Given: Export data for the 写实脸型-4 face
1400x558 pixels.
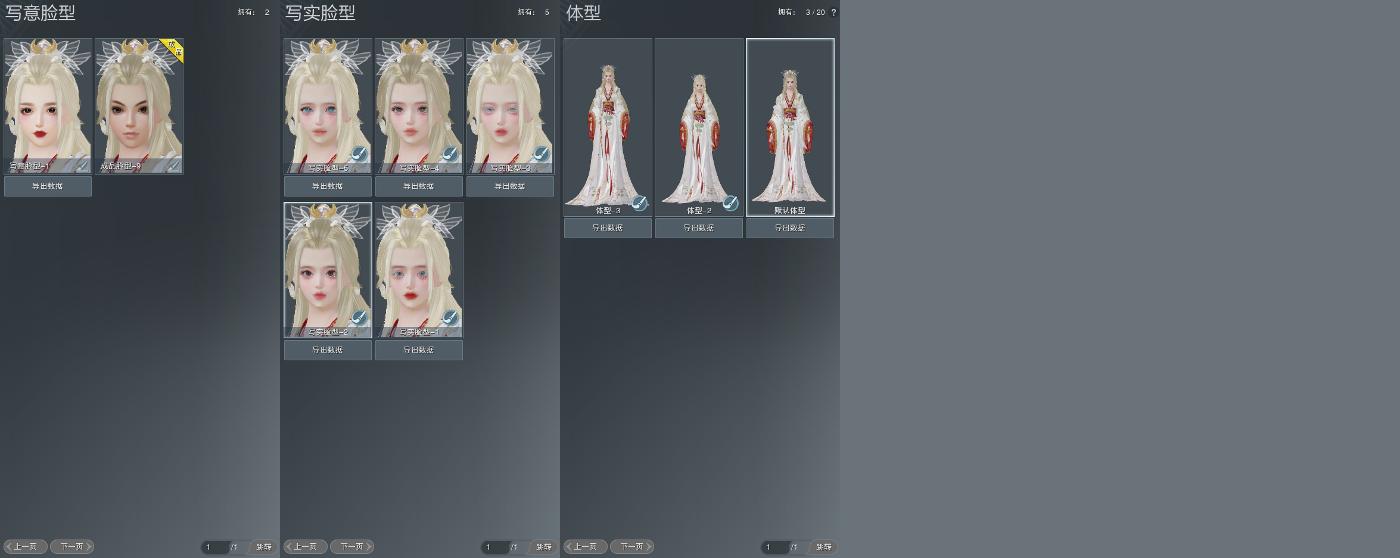Looking at the screenshot, I should coord(419,186).
